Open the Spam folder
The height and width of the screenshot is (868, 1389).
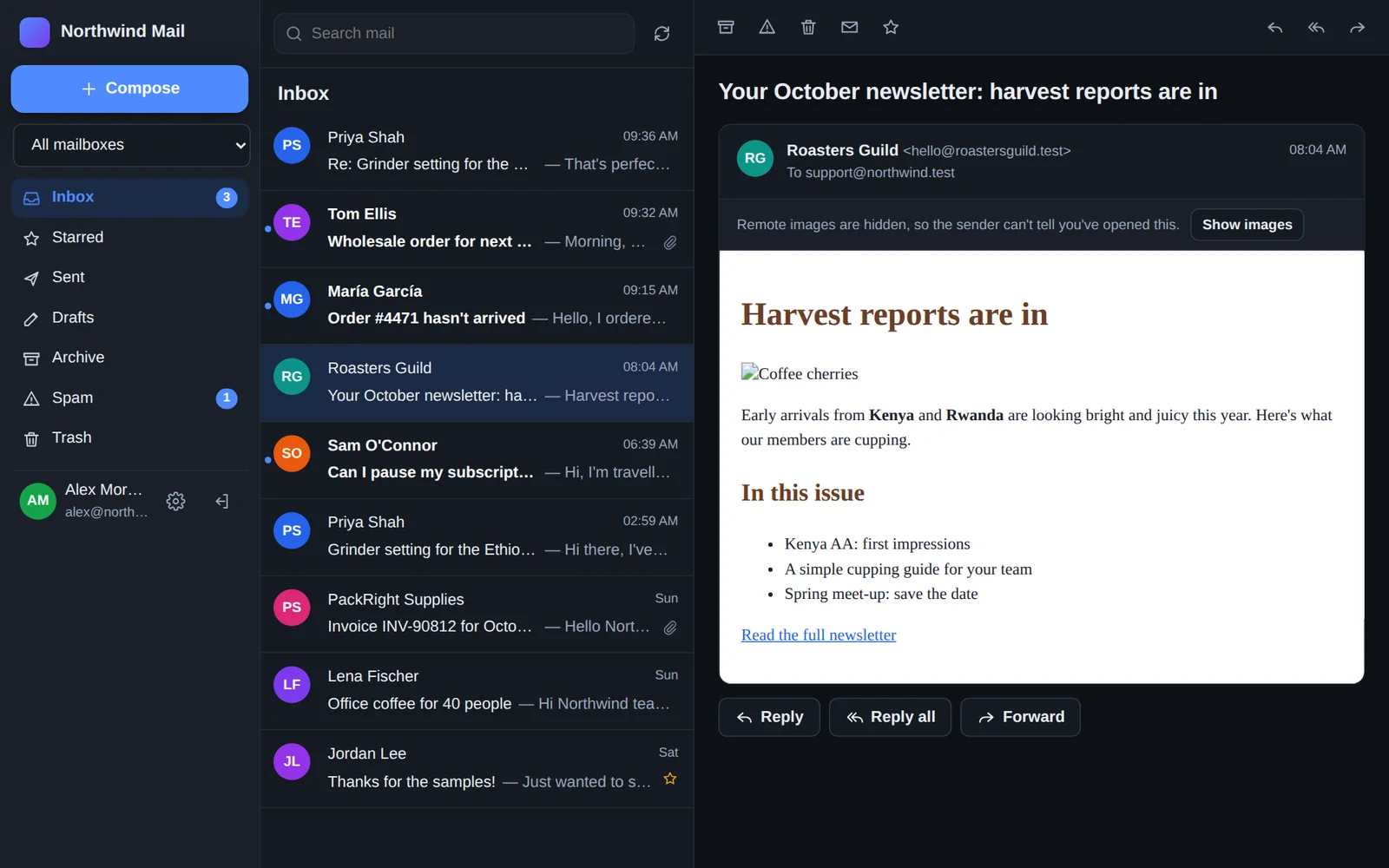[x=129, y=398]
